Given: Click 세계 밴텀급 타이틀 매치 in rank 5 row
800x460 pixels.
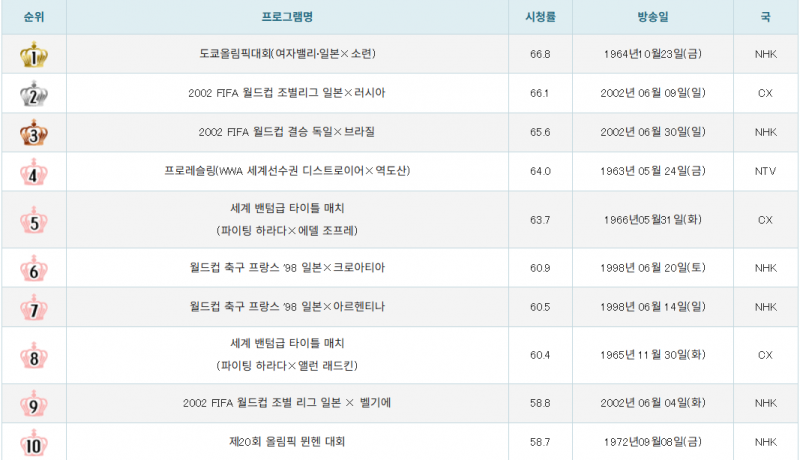Looking at the screenshot, I should (287, 208).
